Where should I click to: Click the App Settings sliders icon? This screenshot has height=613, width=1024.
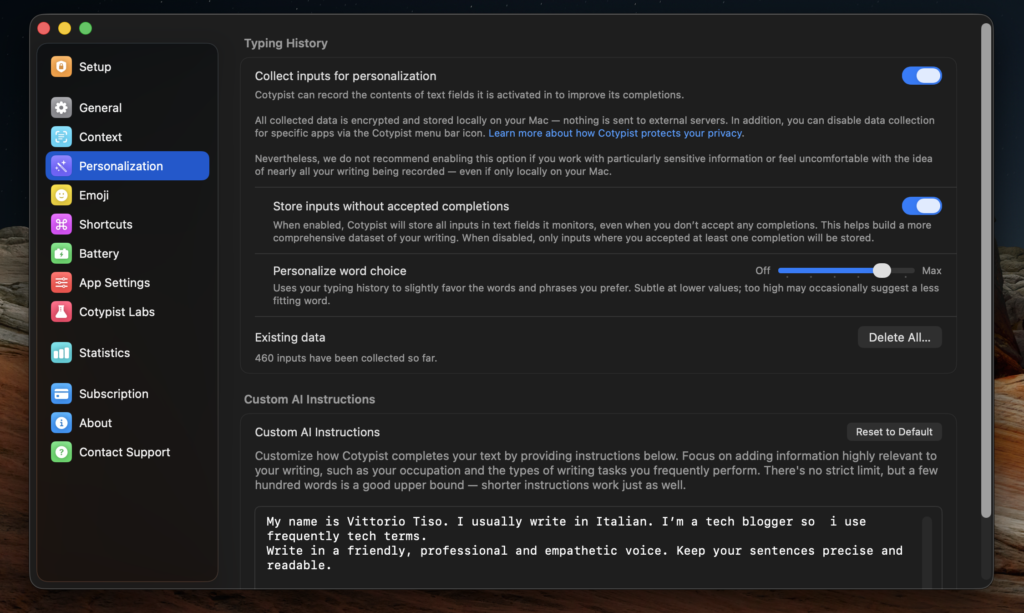click(61, 283)
